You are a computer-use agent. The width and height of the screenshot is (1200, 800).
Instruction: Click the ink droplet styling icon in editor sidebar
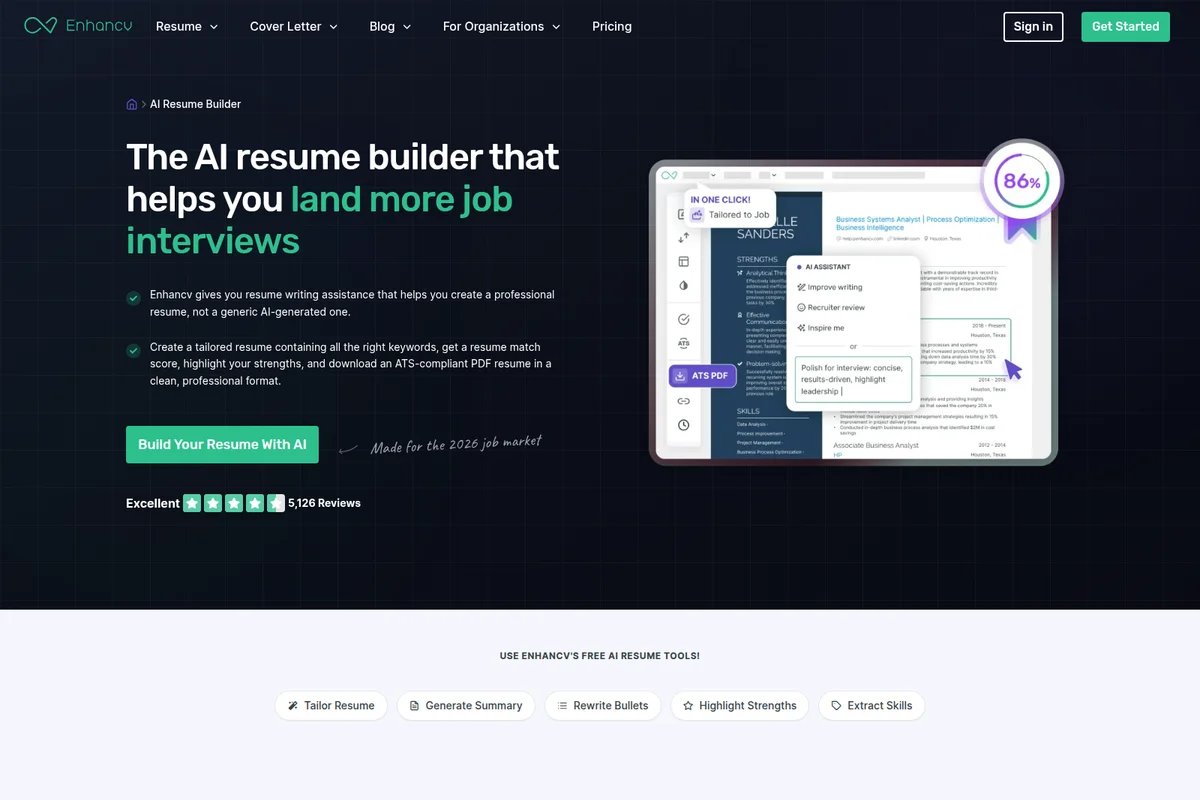pyautogui.click(x=682, y=284)
